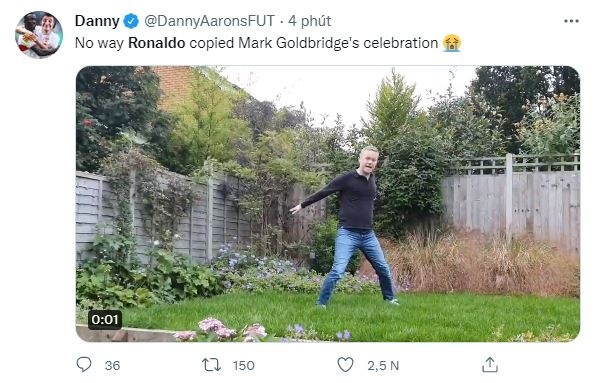Open the share upload icon
The width and height of the screenshot is (596, 383).
(x=490, y=365)
